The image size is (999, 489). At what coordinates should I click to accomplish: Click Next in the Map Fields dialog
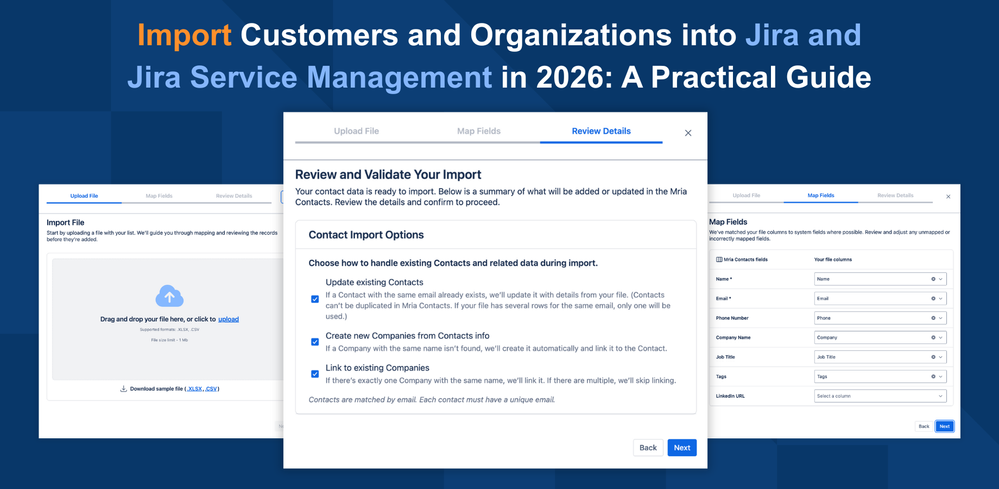point(944,426)
